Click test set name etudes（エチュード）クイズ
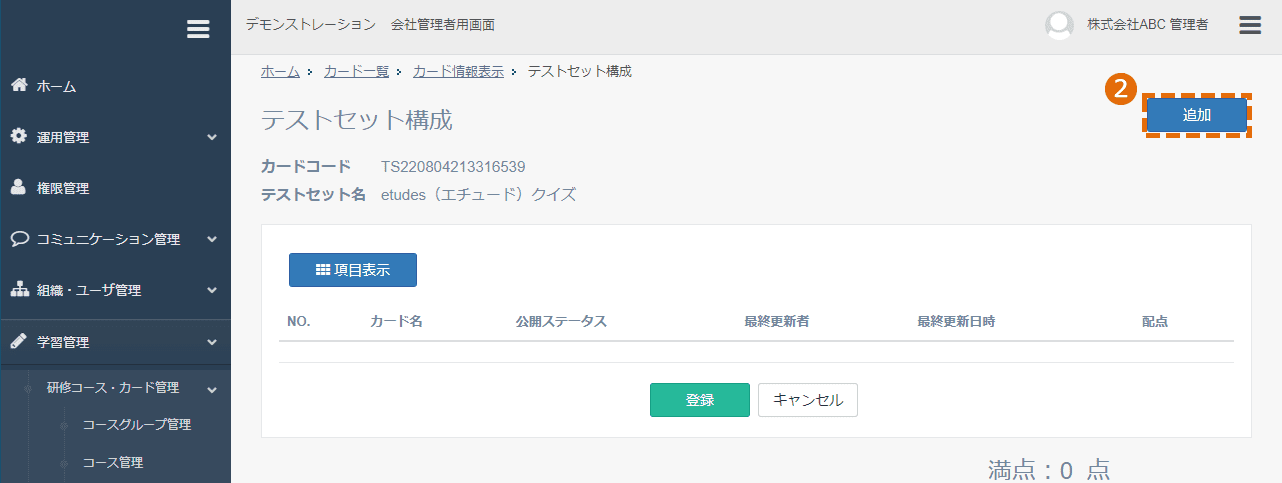Viewport: 1282px width, 483px height. click(x=479, y=194)
